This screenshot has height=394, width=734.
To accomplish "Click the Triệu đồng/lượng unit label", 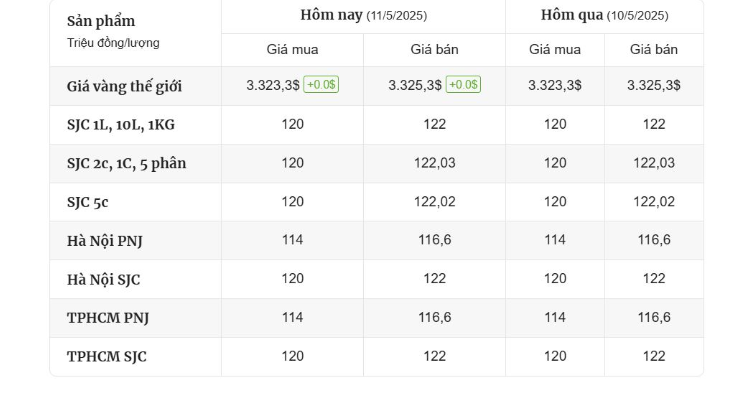I will pos(113,43).
